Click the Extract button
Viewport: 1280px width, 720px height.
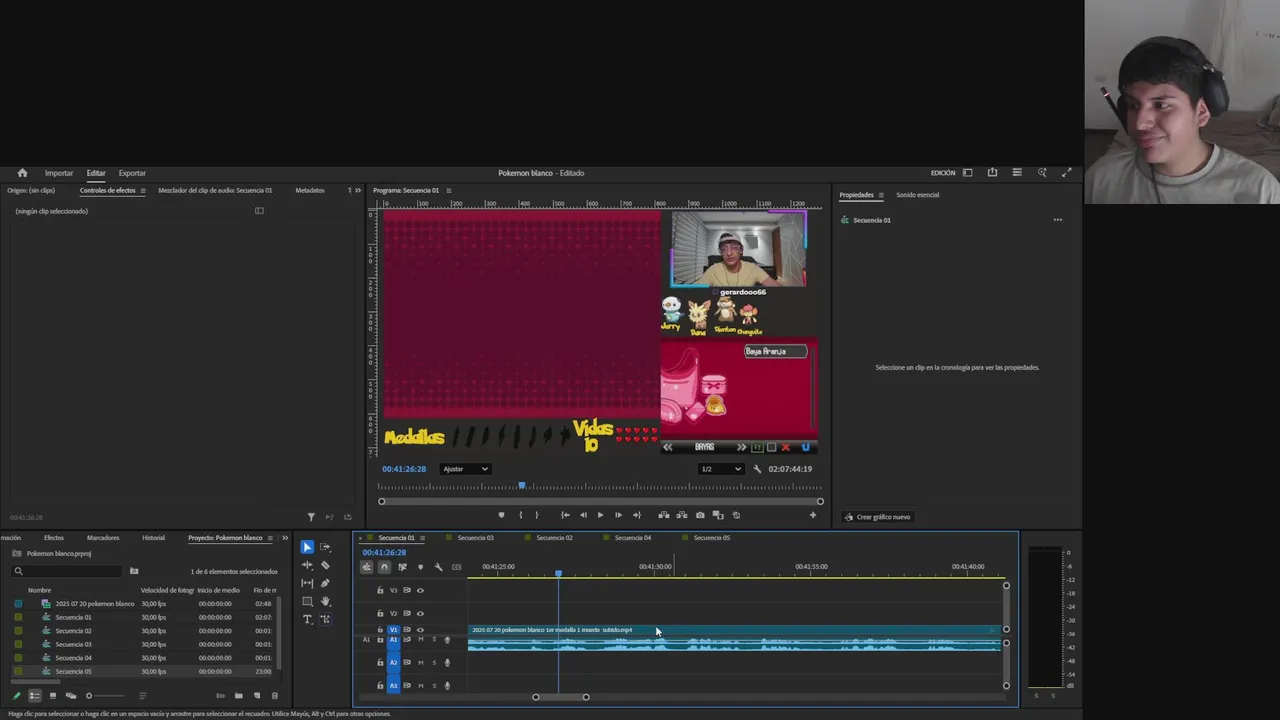coord(681,515)
